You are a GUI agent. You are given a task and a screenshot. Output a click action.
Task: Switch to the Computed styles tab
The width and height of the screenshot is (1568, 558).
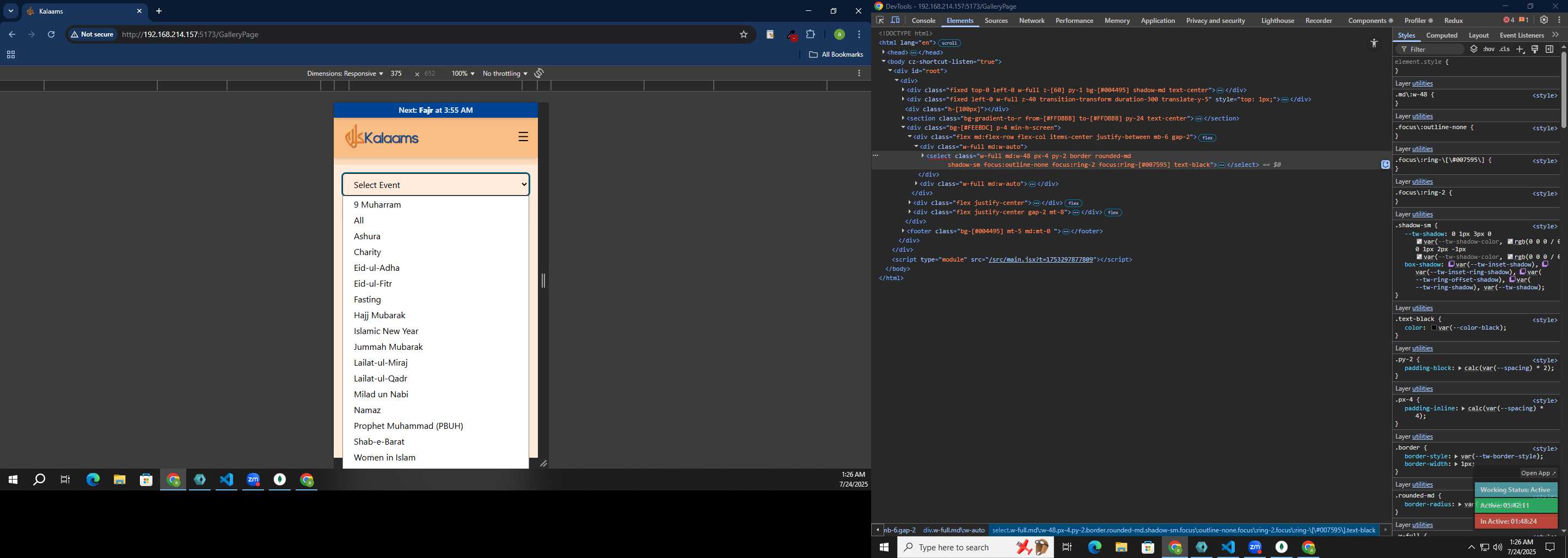(x=1441, y=35)
